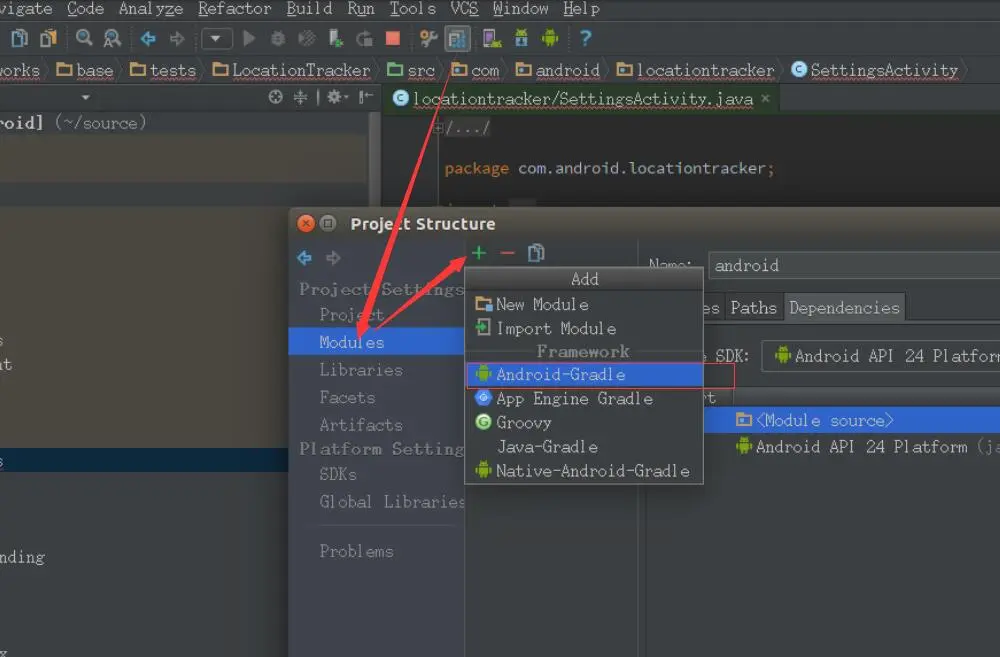Click the Run play icon
Screen dimensions: 1000x657
click(249, 39)
